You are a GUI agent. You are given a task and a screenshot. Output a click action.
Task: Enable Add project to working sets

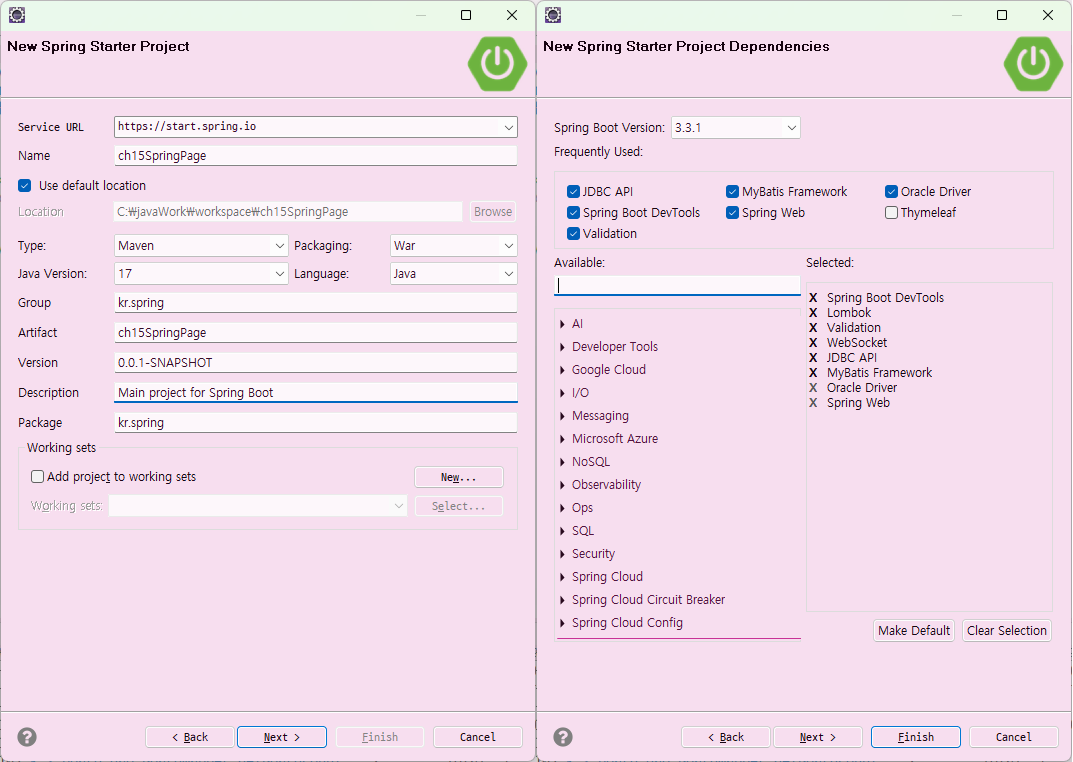(x=38, y=477)
